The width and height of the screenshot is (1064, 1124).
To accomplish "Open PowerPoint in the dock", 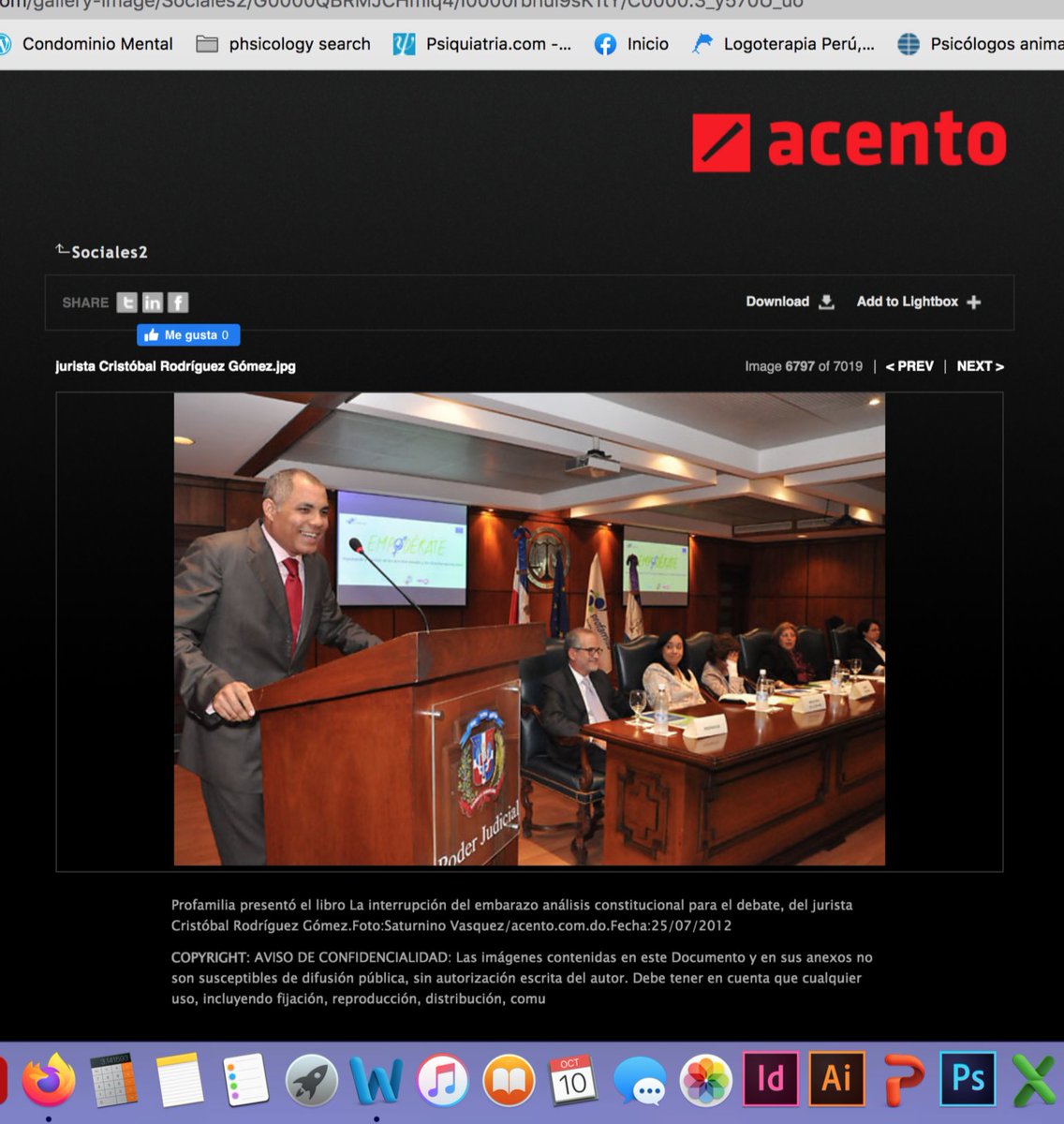I will pos(903,1081).
